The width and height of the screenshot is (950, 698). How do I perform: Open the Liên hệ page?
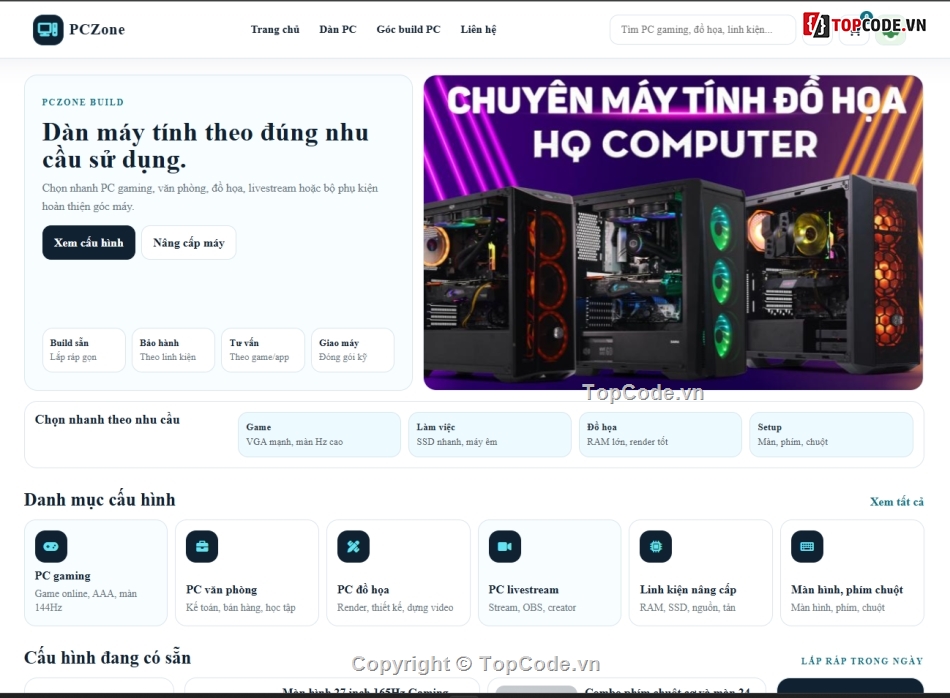click(478, 29)
